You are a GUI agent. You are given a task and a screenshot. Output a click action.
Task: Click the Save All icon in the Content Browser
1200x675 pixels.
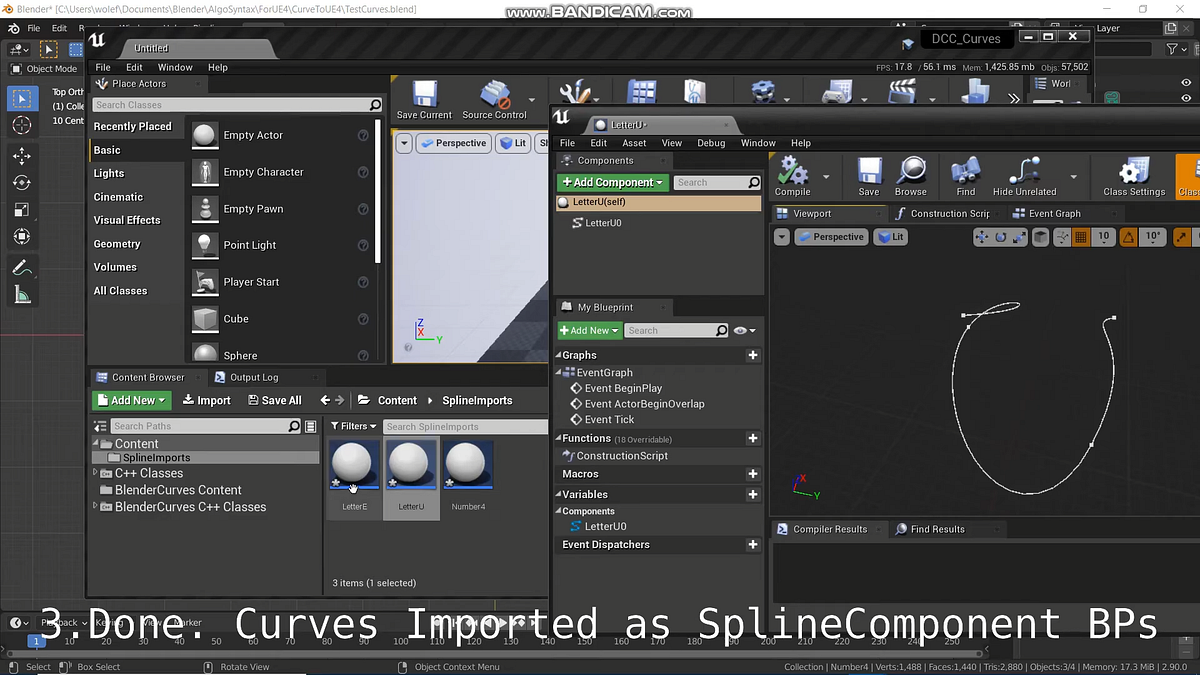(275, 399)
